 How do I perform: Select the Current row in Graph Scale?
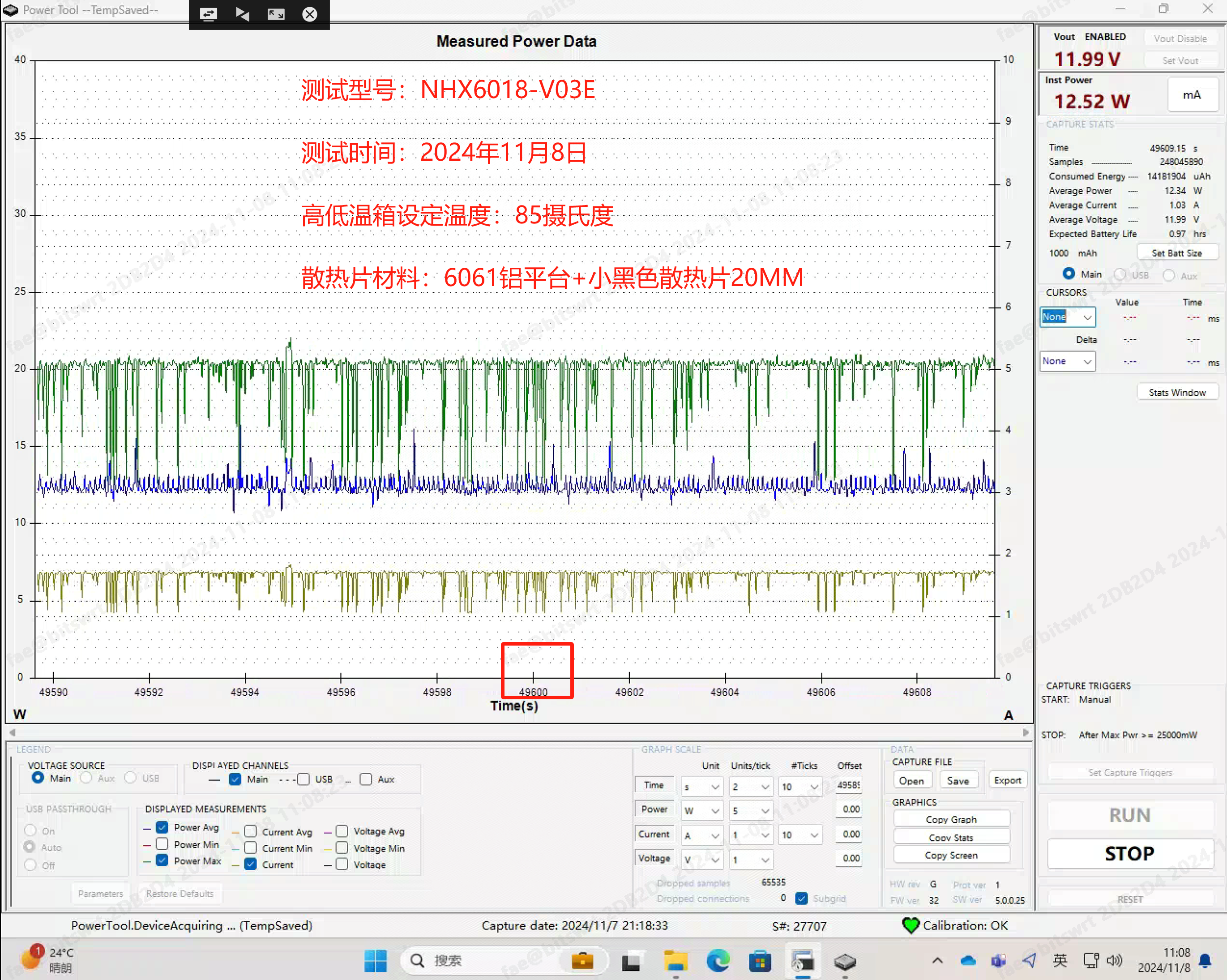coord(654,834)
